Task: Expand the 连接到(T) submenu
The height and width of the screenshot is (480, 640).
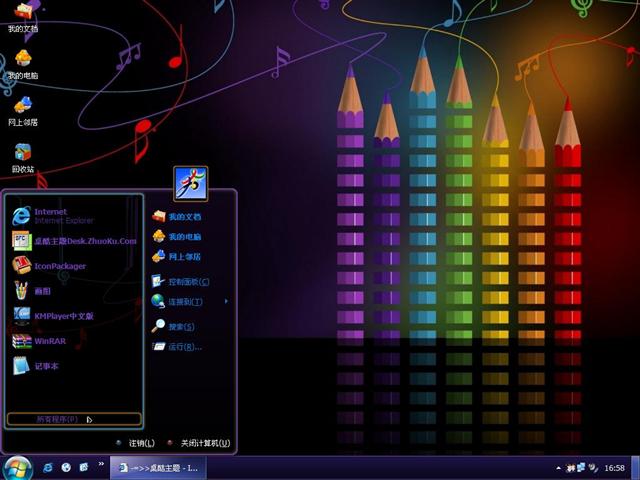Action: pyautogui.click(x=186, y=301)
